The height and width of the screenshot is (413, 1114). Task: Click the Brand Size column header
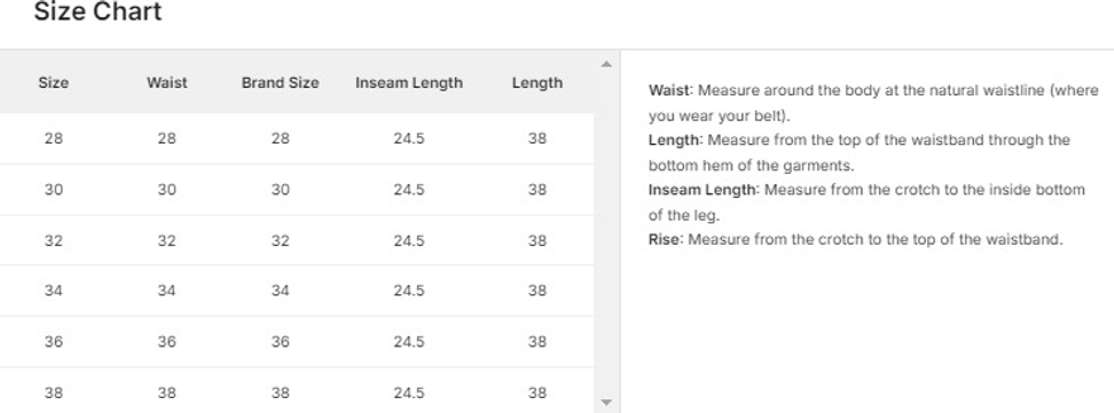click(x=280, y=83)
